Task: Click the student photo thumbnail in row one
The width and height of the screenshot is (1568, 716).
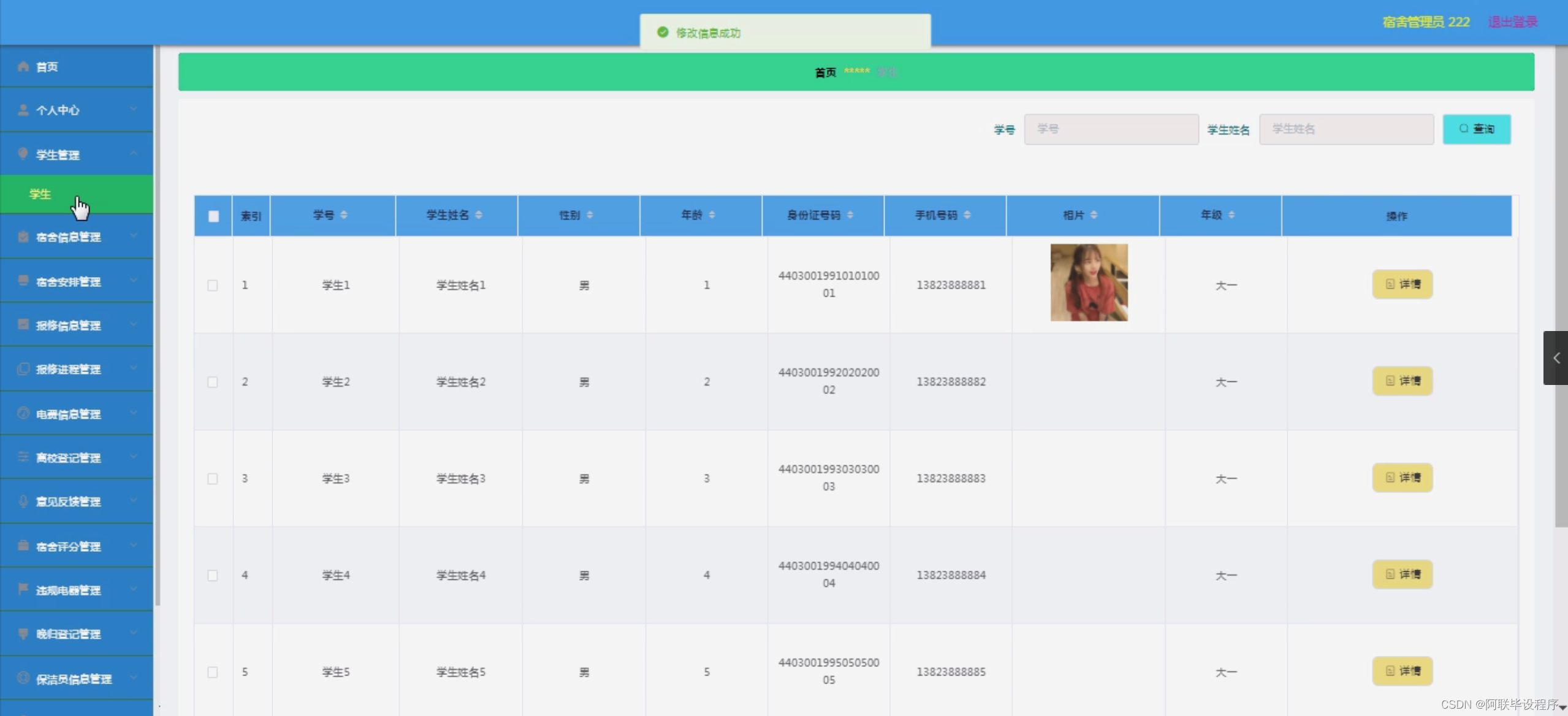Action: 1089,282
